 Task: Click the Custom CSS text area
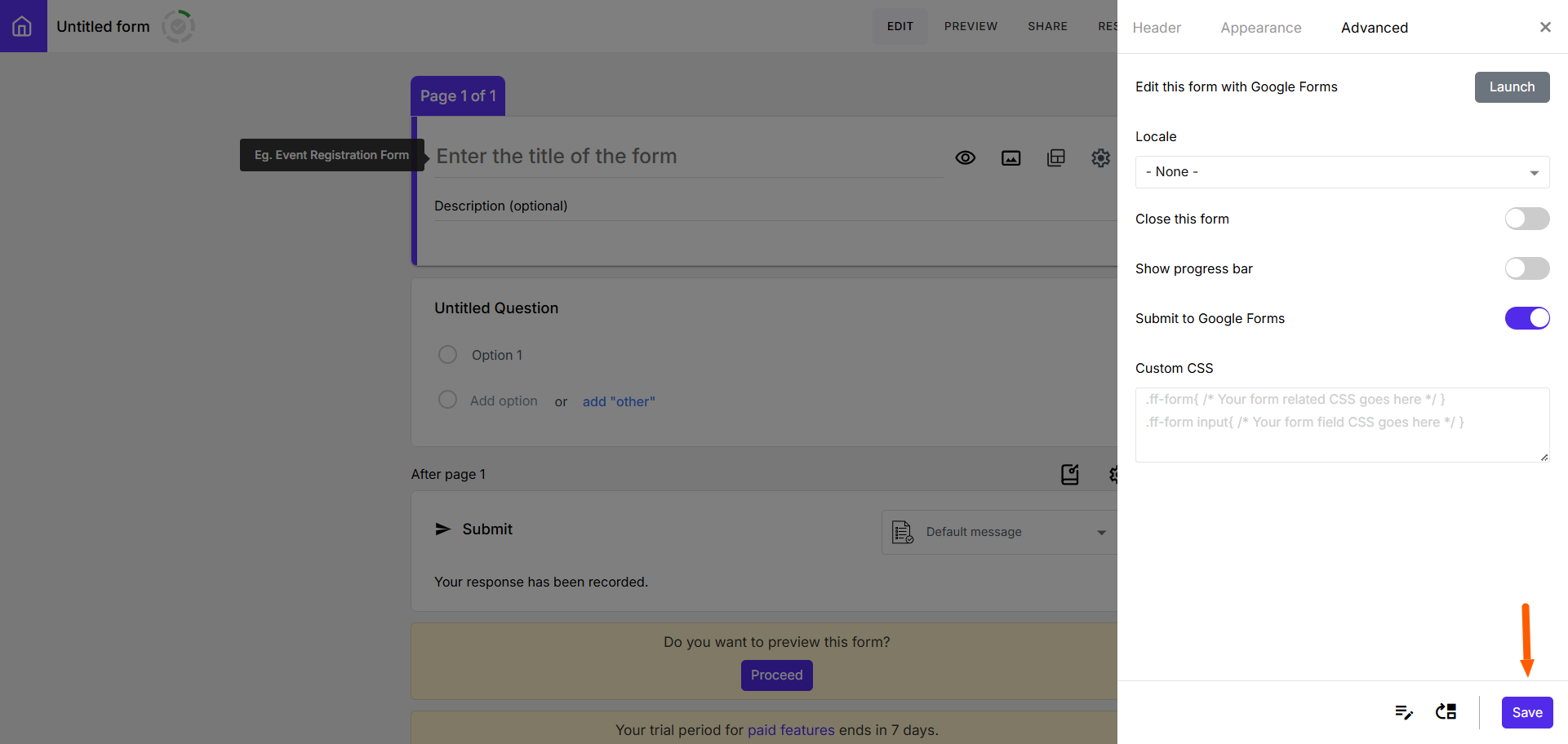[x=1341, y=424]
